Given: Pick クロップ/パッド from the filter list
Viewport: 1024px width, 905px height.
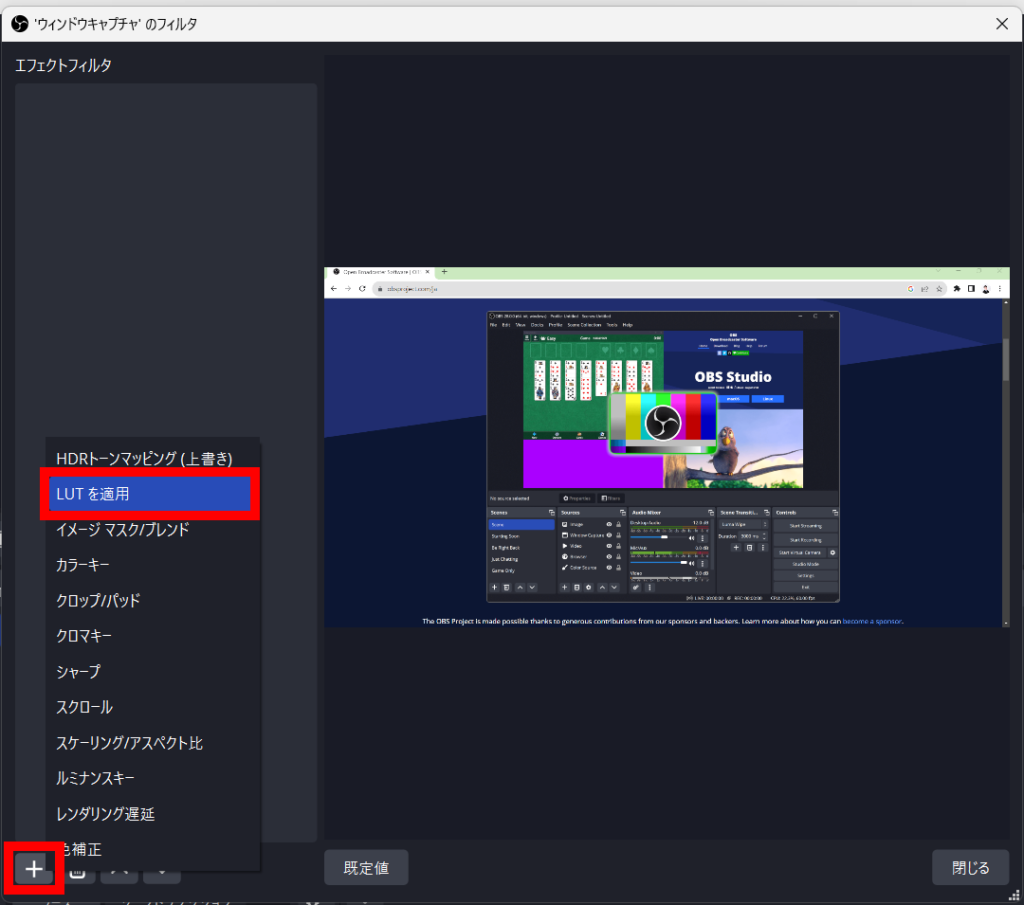Looking at the screenshot, I should 98,601.
